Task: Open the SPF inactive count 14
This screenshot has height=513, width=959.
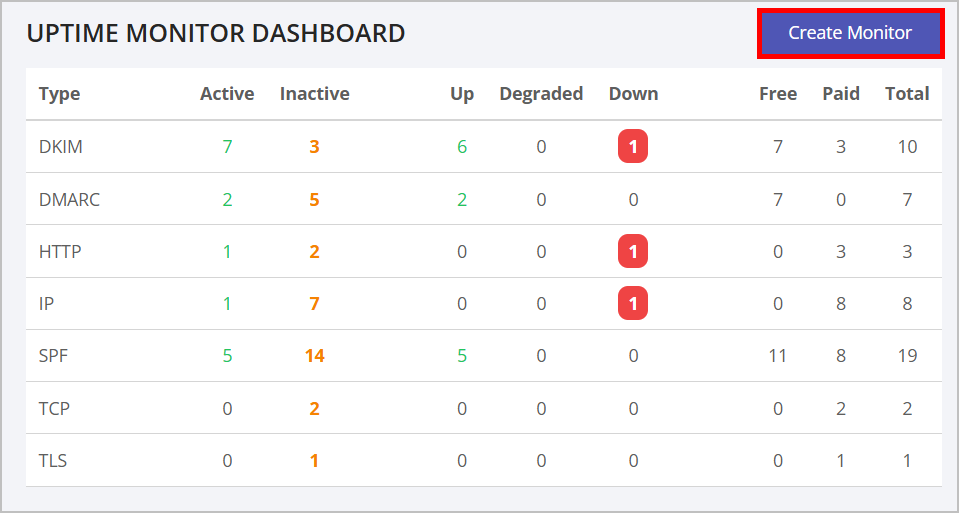Action: point(314,355)
